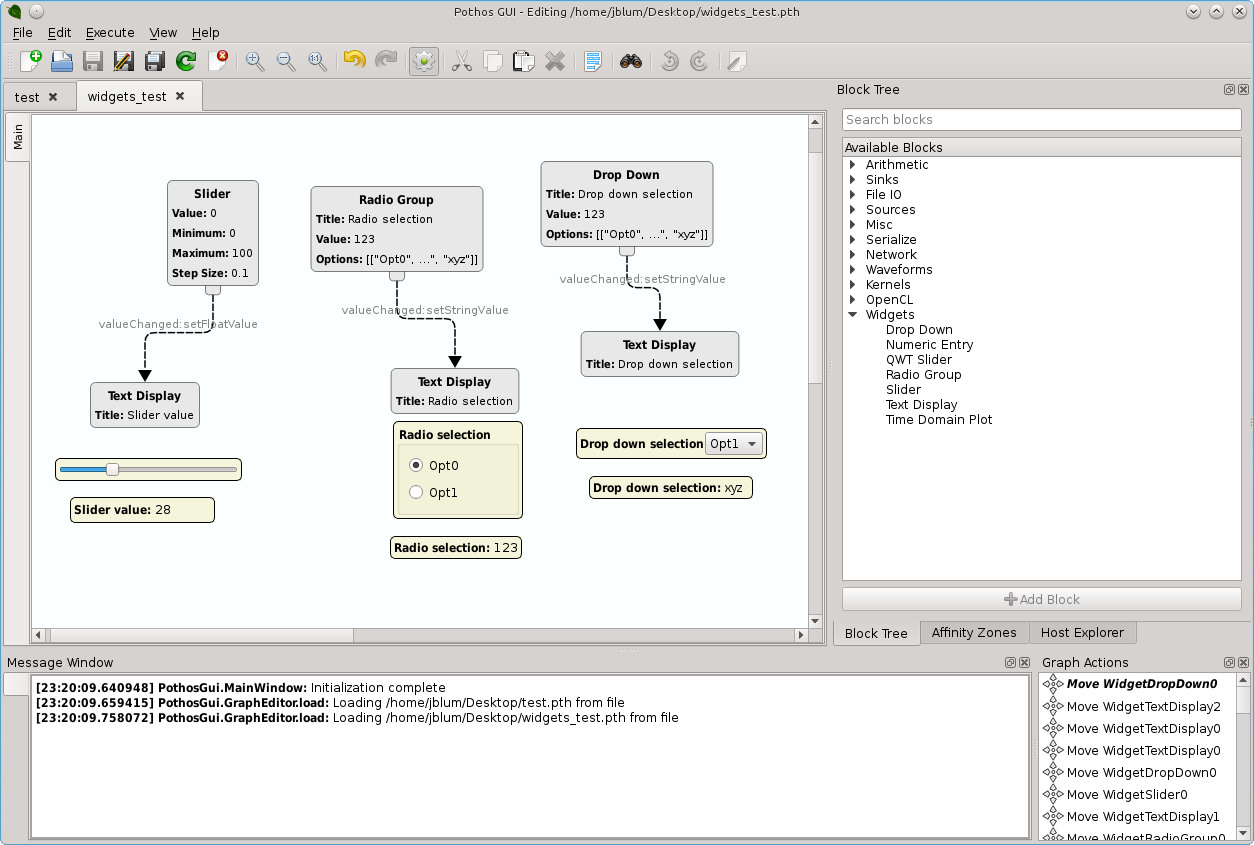Open the Edit menu

point(59,33)
